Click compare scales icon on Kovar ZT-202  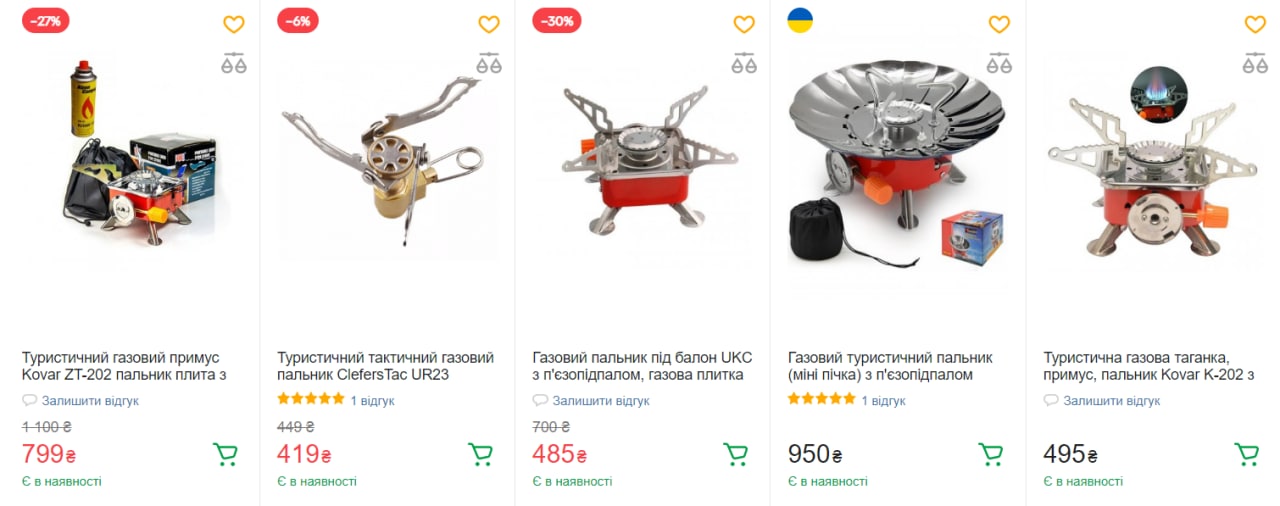tap(233, 63)
